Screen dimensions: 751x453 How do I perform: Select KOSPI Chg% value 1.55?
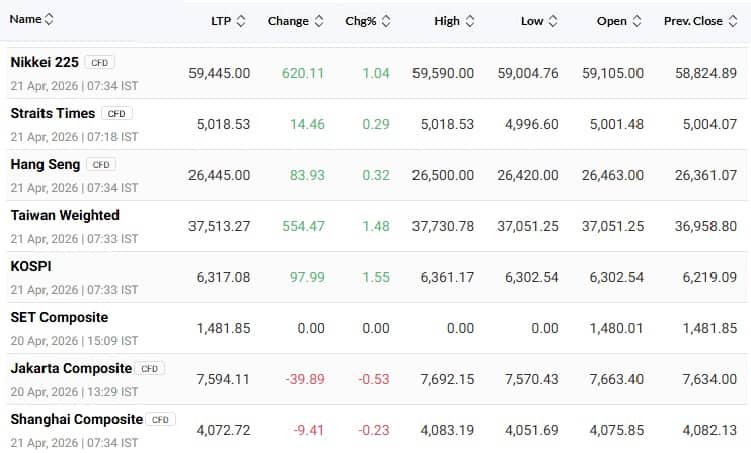tap(376, 277)
